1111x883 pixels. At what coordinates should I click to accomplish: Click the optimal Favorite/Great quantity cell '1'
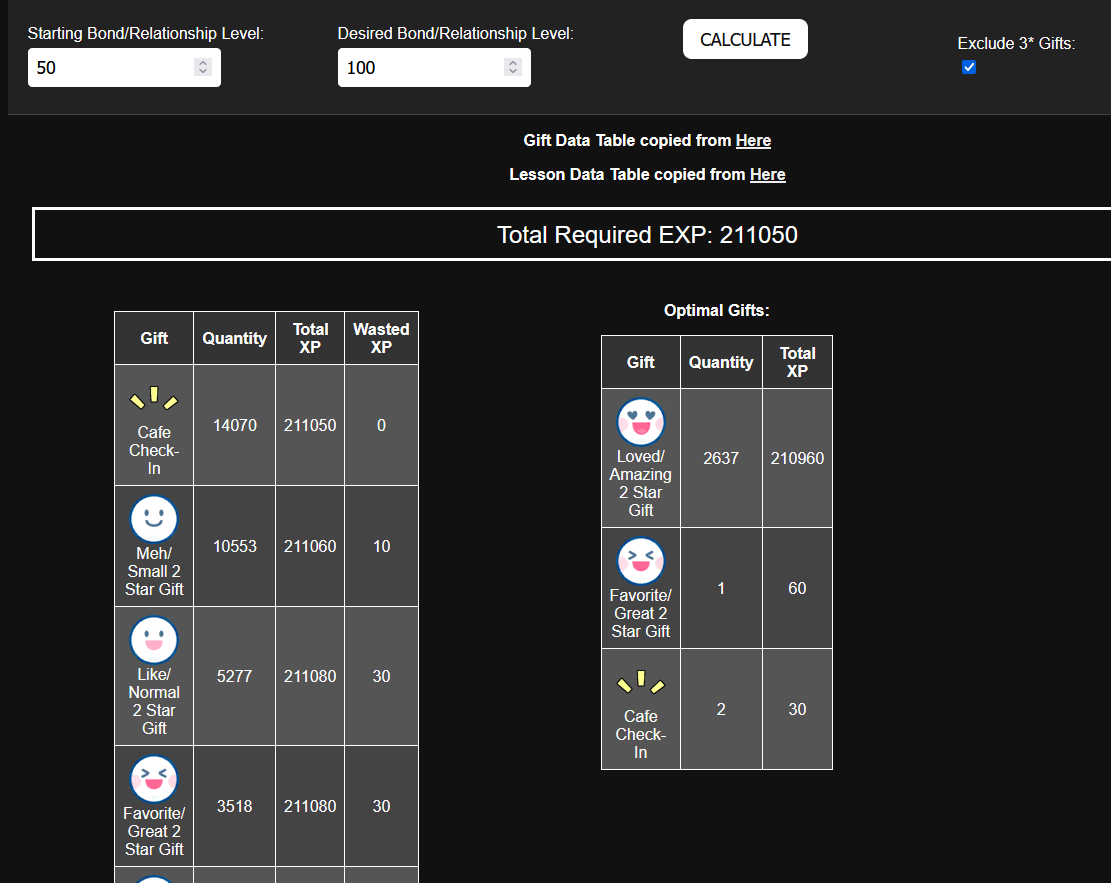(x=721, y=588)
